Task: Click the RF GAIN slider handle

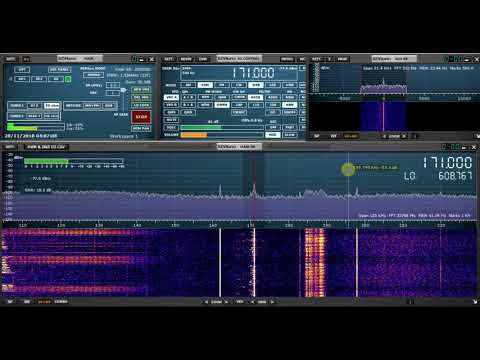Action: click(123, 90)
